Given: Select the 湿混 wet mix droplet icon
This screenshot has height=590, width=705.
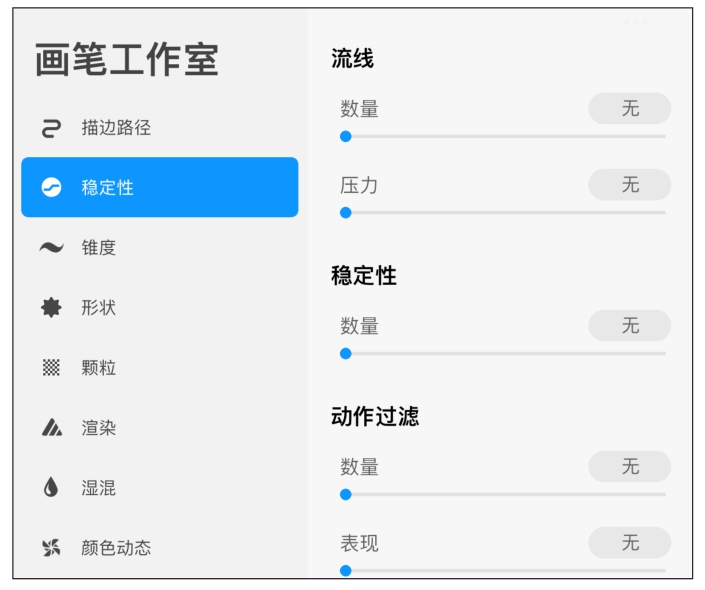Looking at the screenshot, I should coord(51,487).
